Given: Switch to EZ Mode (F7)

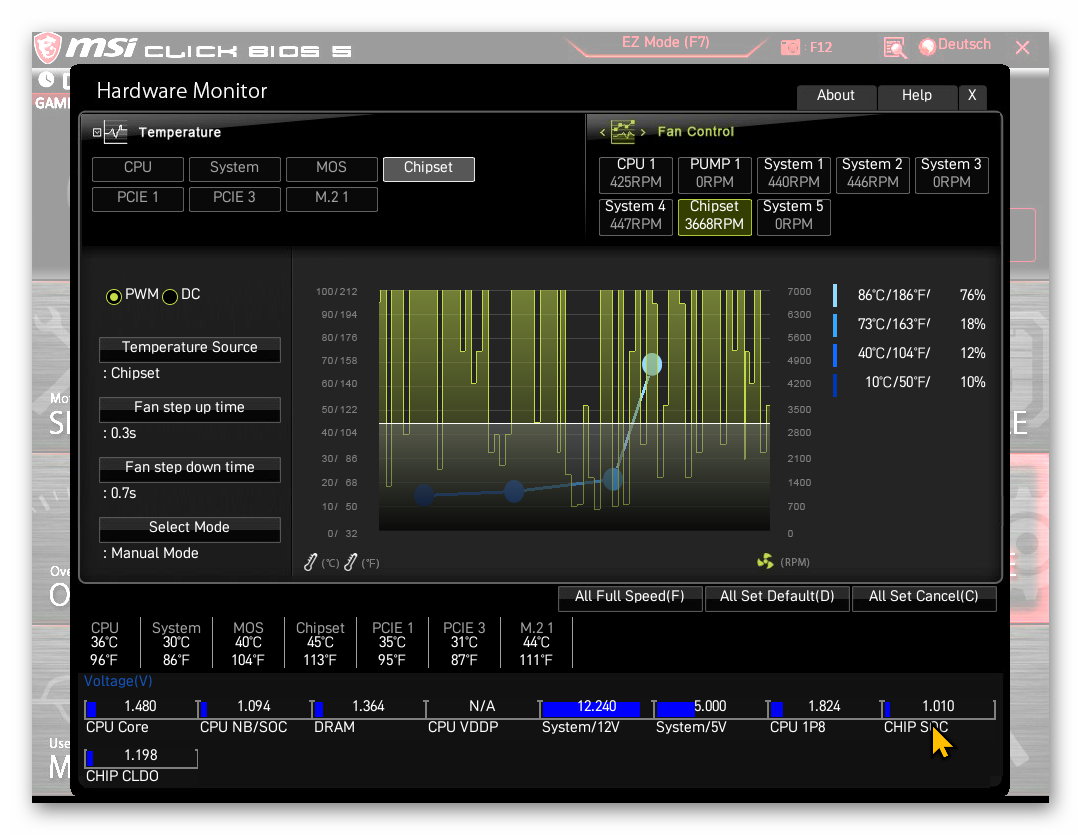Looking at the screenshot, I should coord(665,43).
